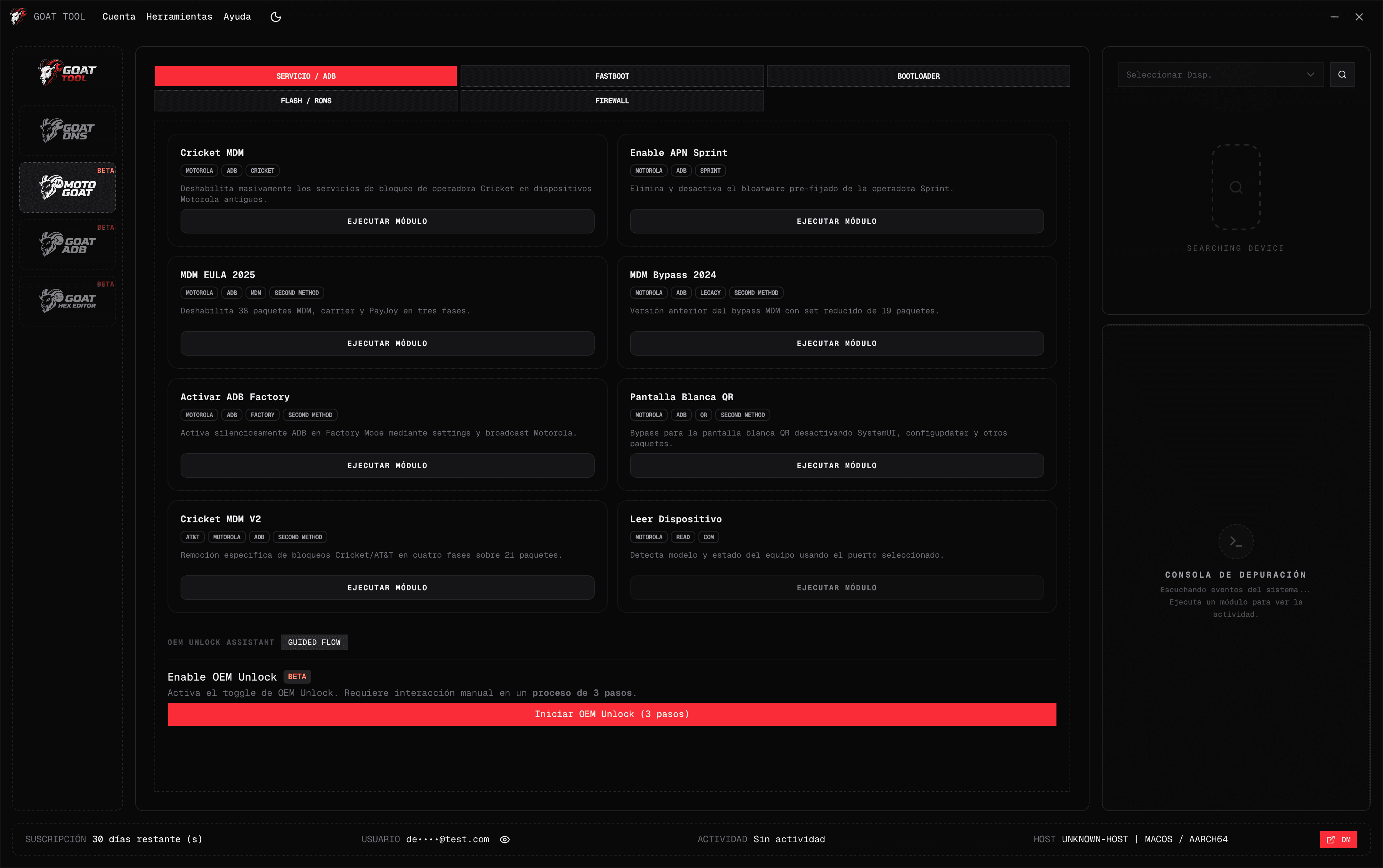
Task: Click the MDM tag on MDM EULA 2025
Action: [255, 293]
